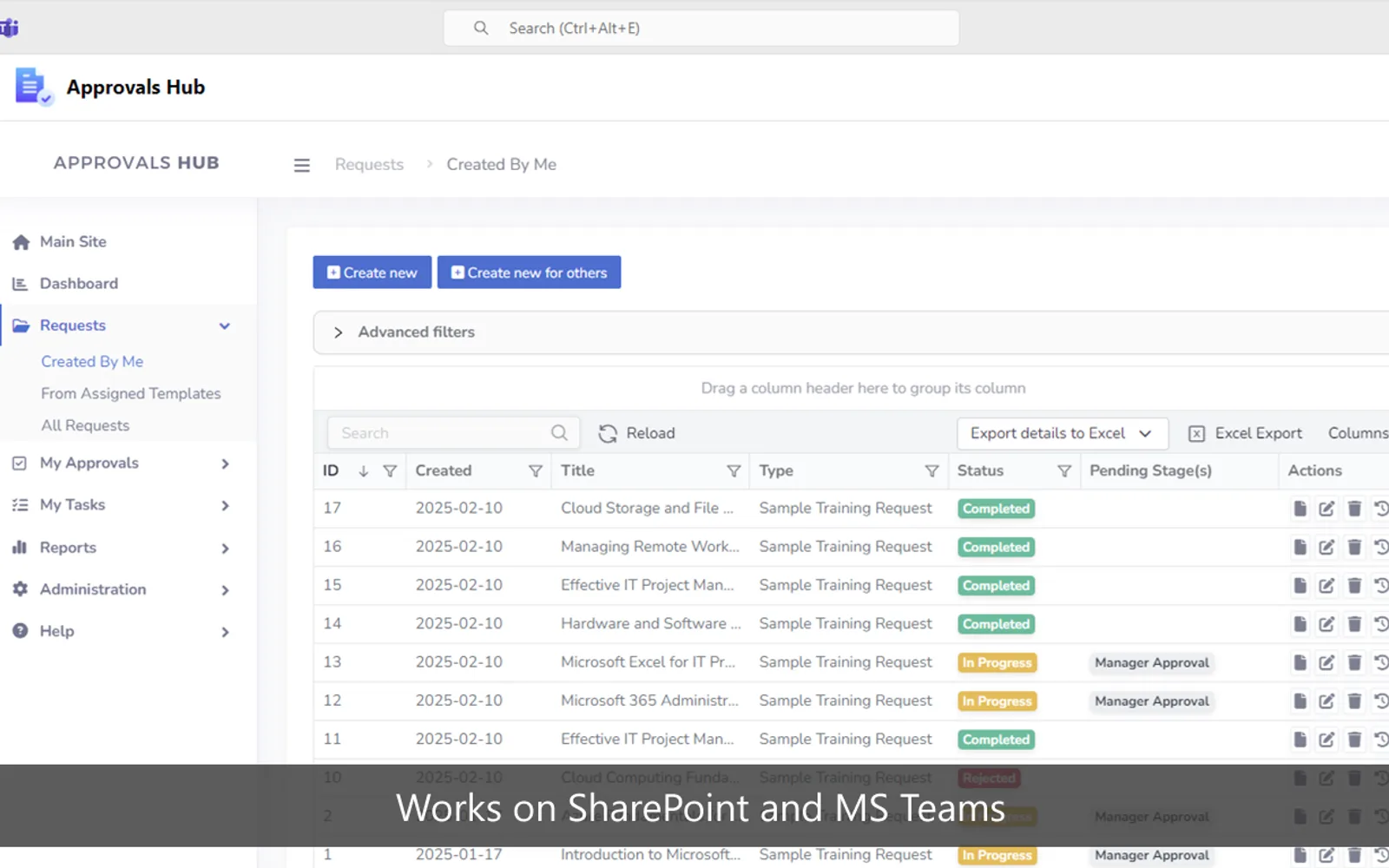Expand the My Tasks chevron
The width and height of the screenshot is (1389, 868).
pyautogui.click(x=225, y=506)
